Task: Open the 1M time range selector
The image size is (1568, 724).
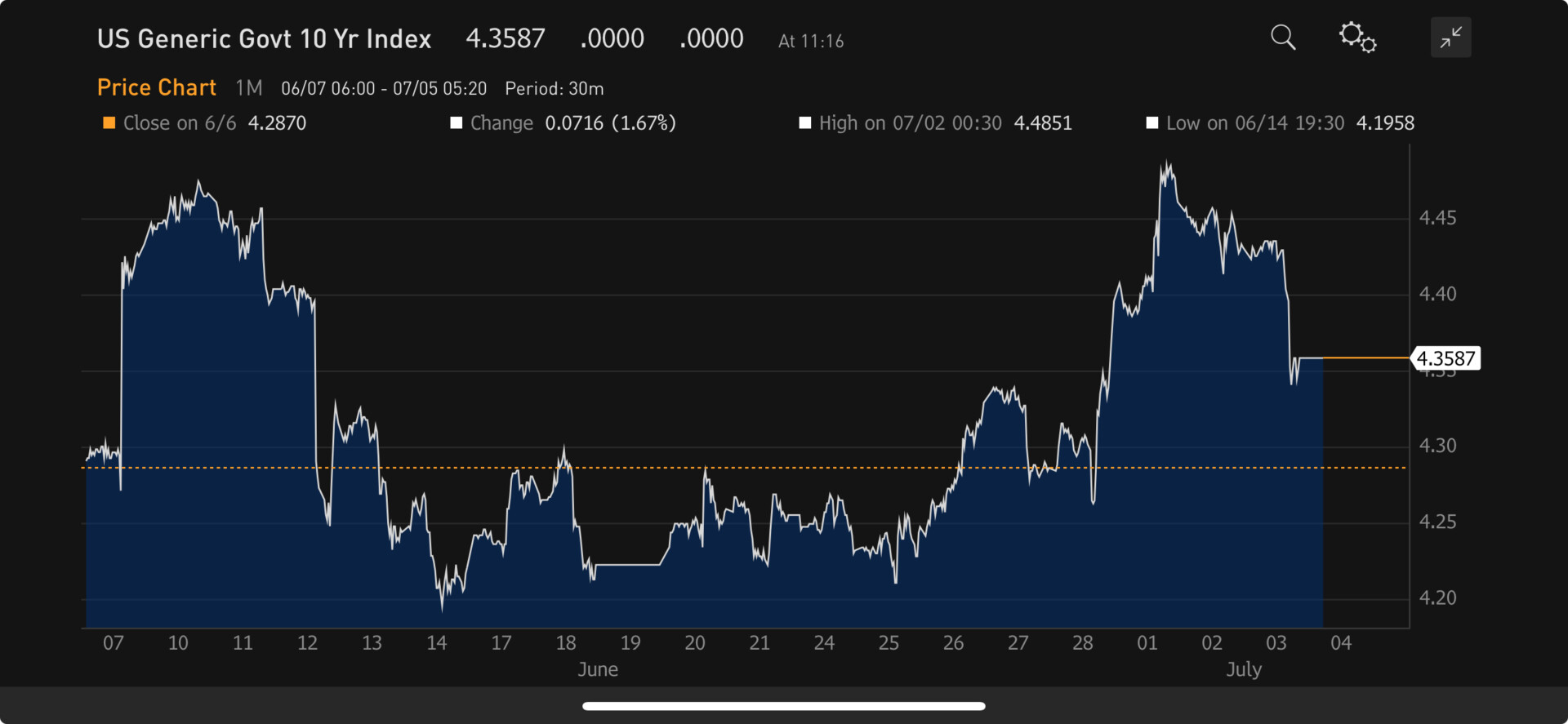Action: point(249,88)
